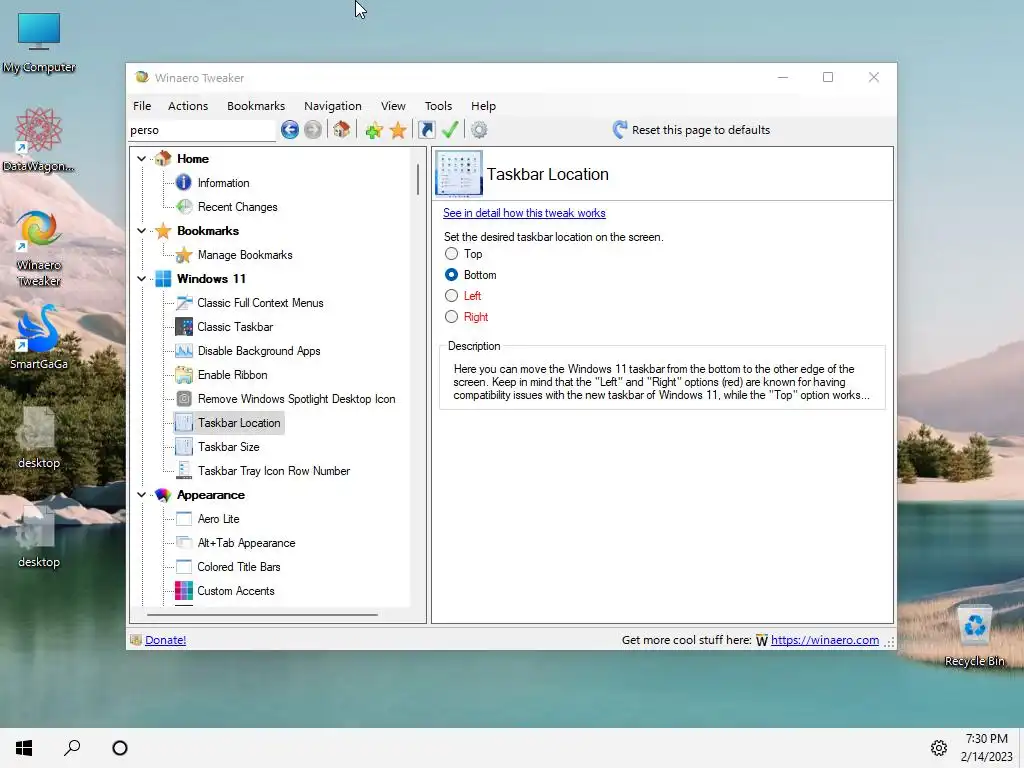This screenshot has height=768, width=1024.
Task: Select the Left taskbar location option
Action: (451, 296)
